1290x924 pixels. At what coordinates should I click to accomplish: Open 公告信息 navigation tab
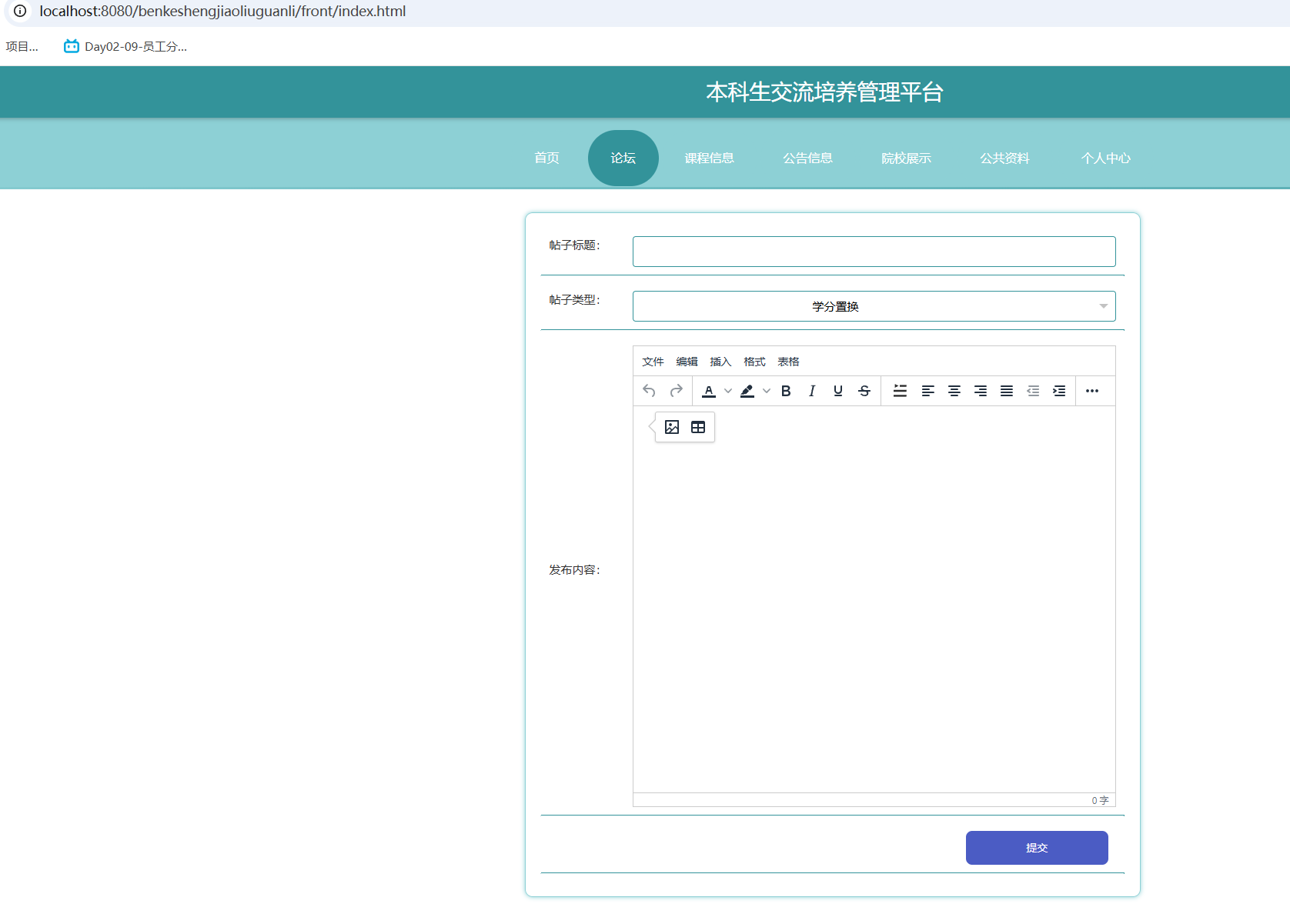pos(807,158)
